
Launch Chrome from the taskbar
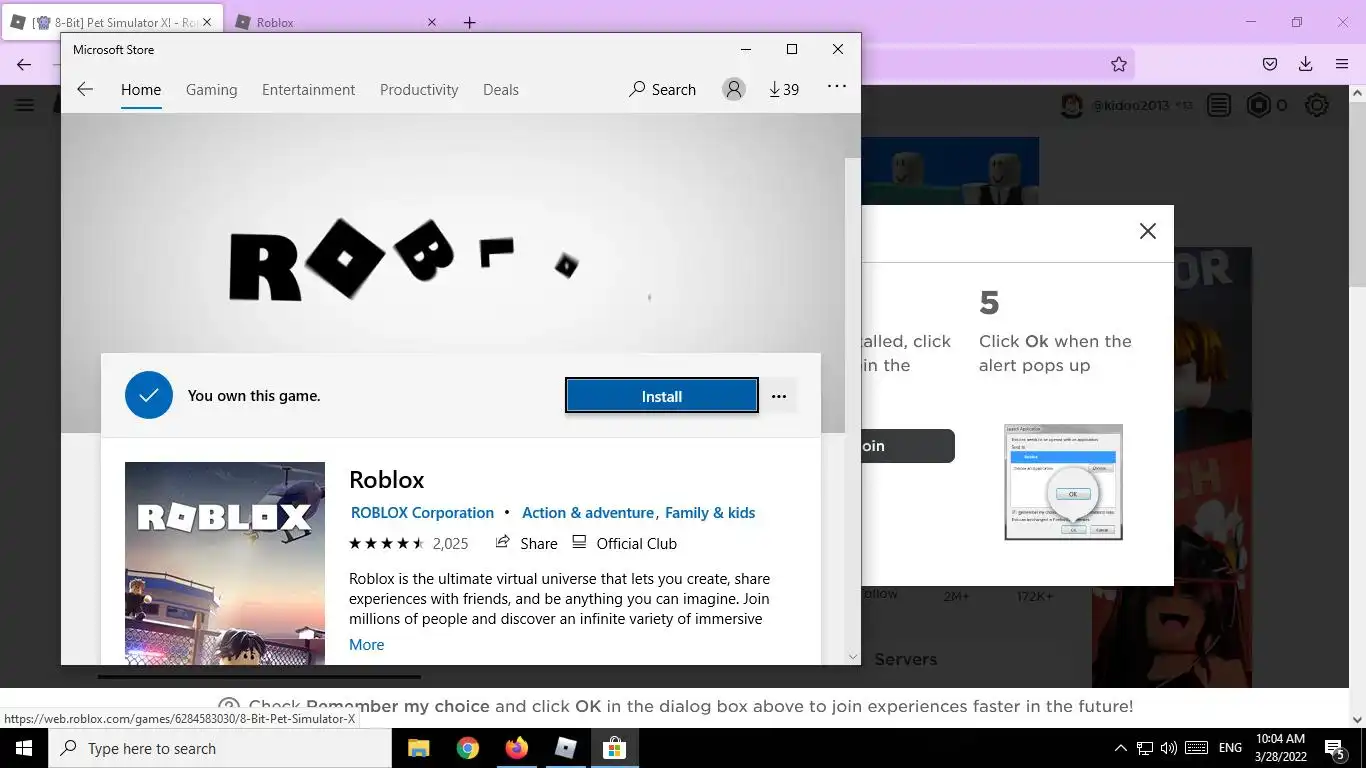tap(467, 748)
